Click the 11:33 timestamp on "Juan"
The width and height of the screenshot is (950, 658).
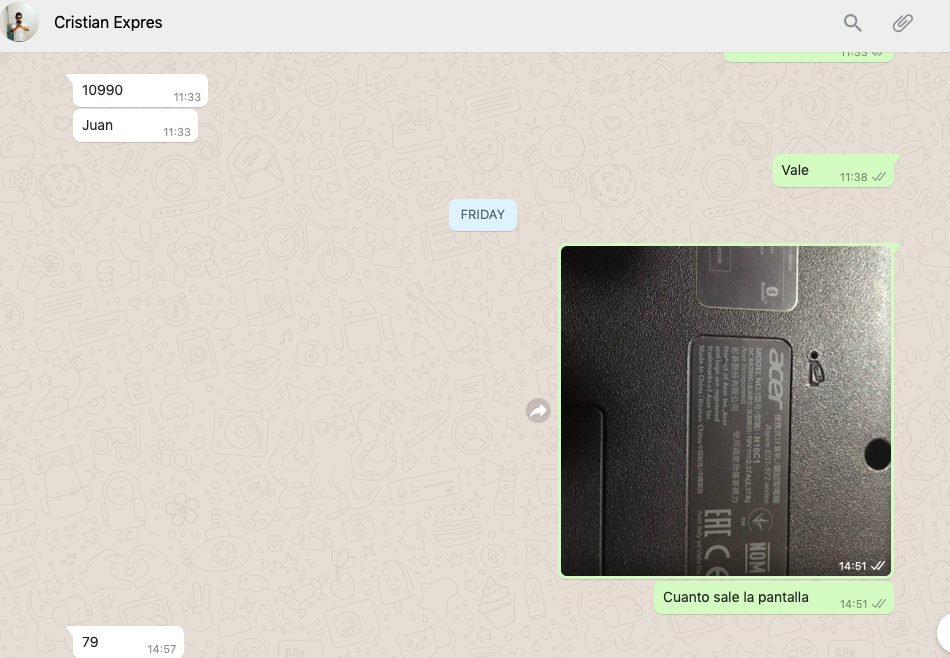[x=177, y=132]
